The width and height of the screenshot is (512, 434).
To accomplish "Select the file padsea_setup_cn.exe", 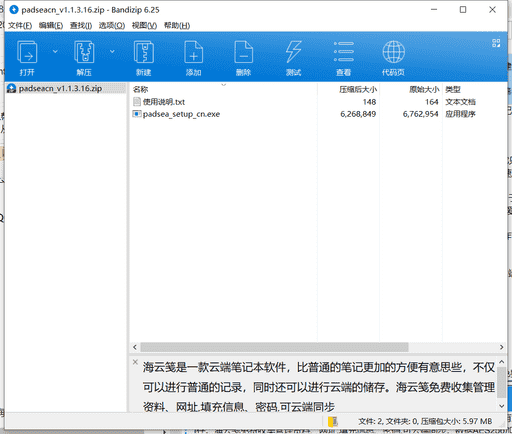I will tap(181, 114).
